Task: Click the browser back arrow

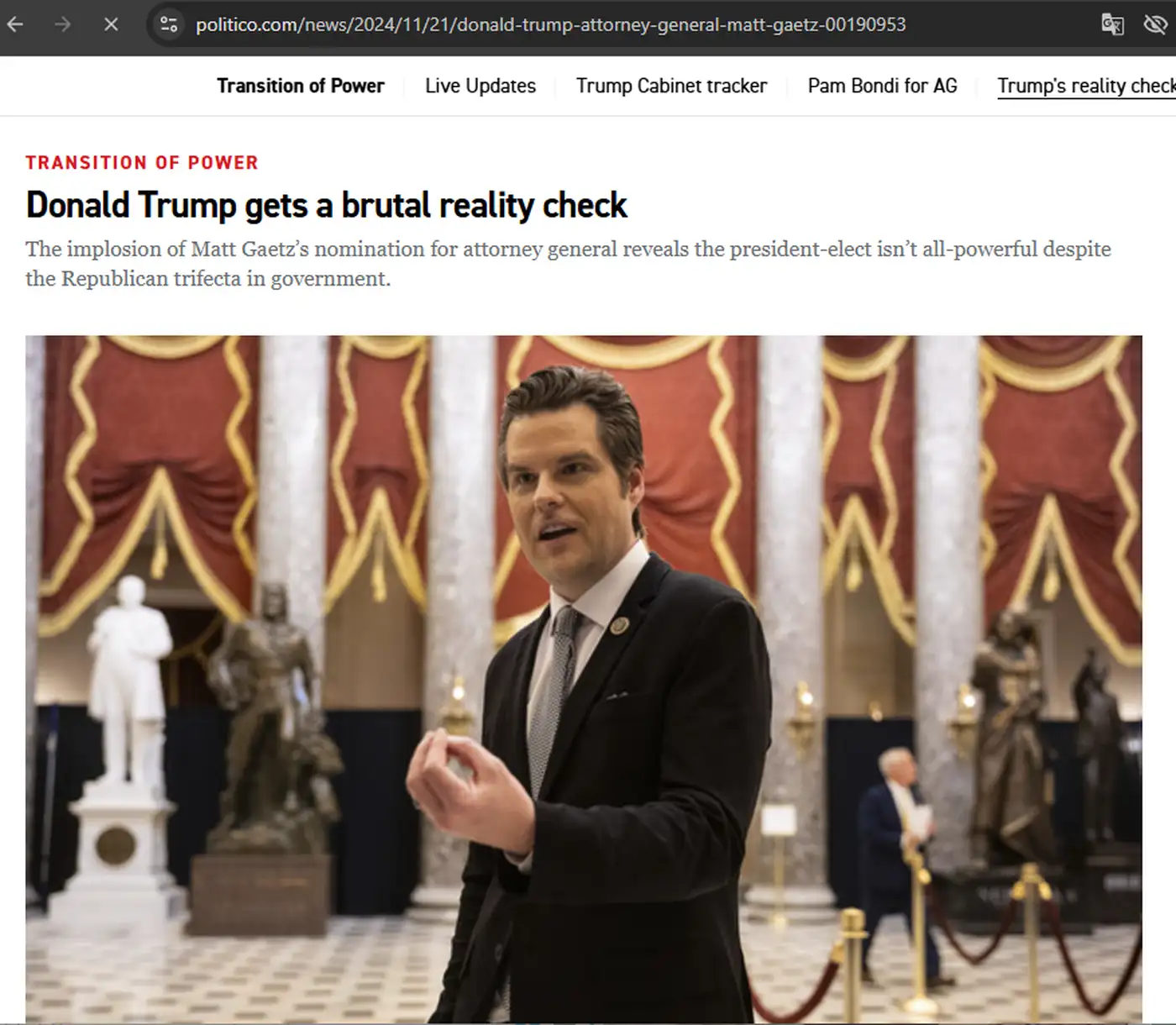Action: pos(15,24)
